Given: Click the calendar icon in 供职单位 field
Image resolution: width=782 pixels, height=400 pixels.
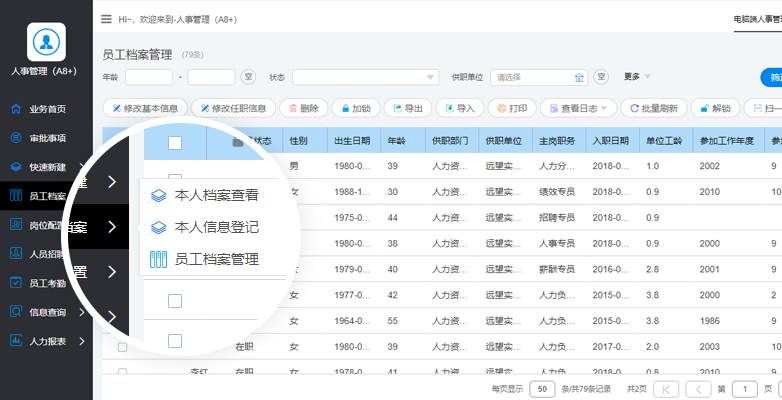Looking at the screenshot, I should 578,77.
